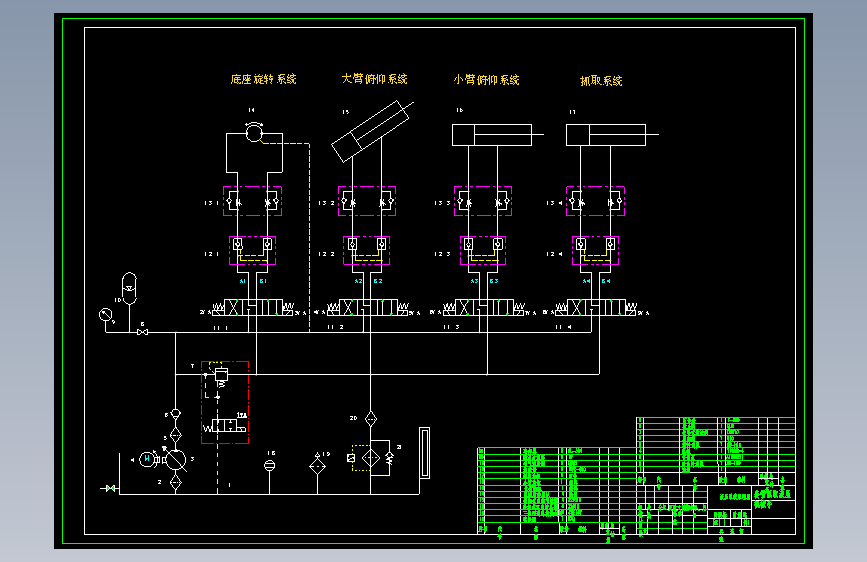Select the 小臂俯仰系统 title text
The width and height of the screenshot is (867, 562).
pos(486,80)
